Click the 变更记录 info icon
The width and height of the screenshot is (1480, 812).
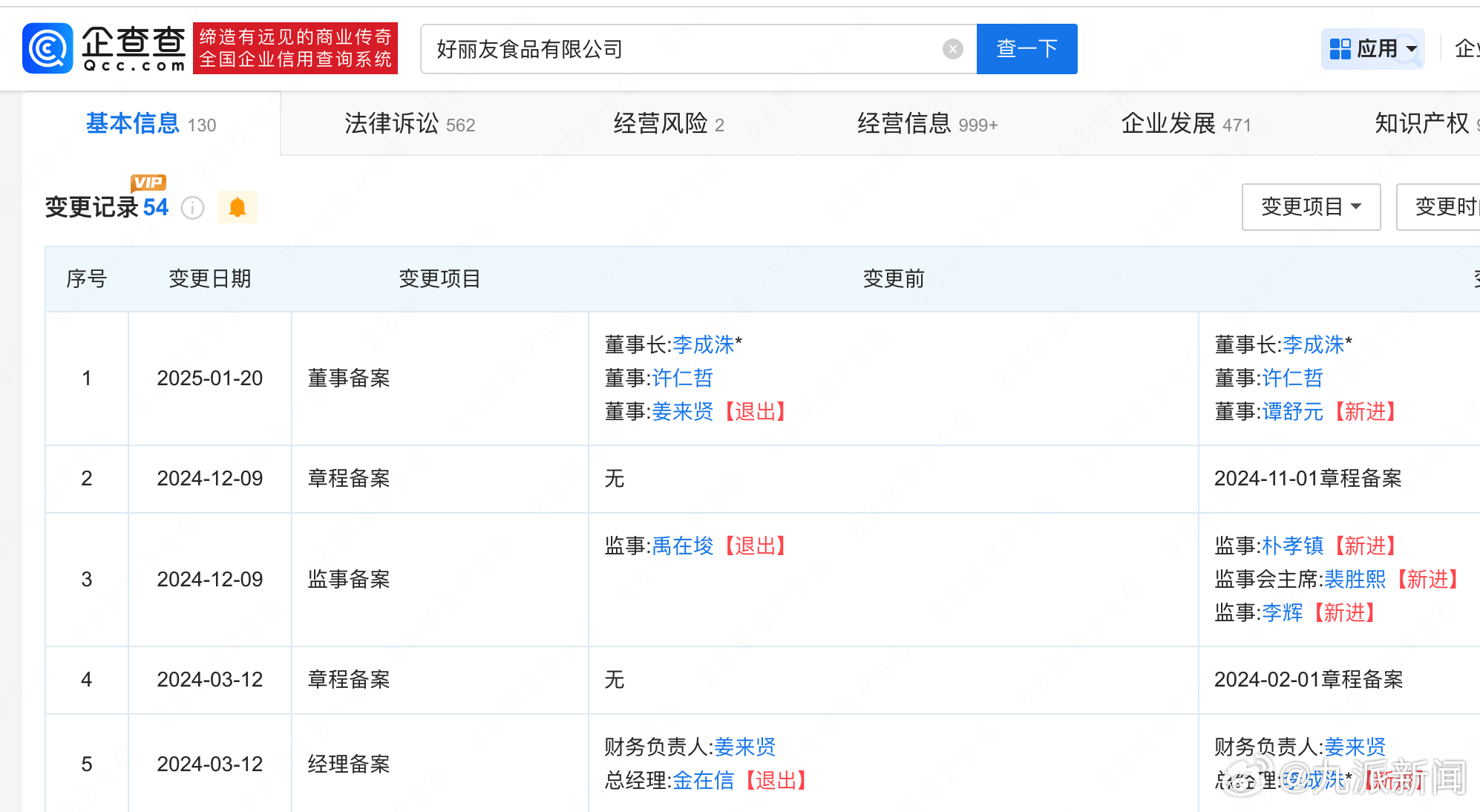192,208
